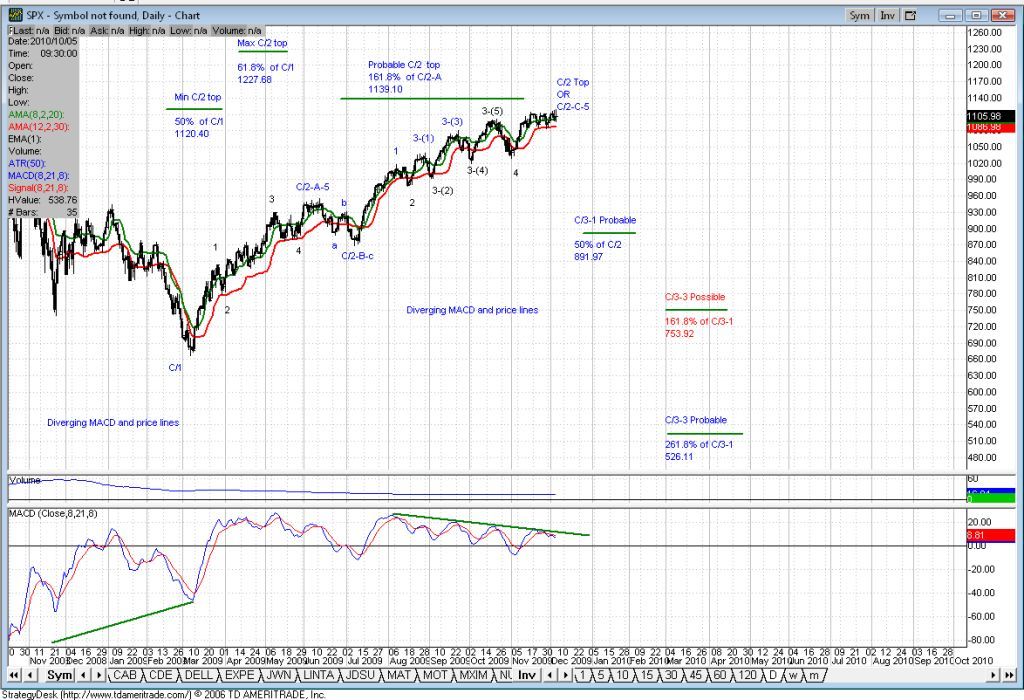The height and width of the screenshot is (700, 1024).
Task: Select the 15 minute interval tab
Action: click(x=647, y=675)
